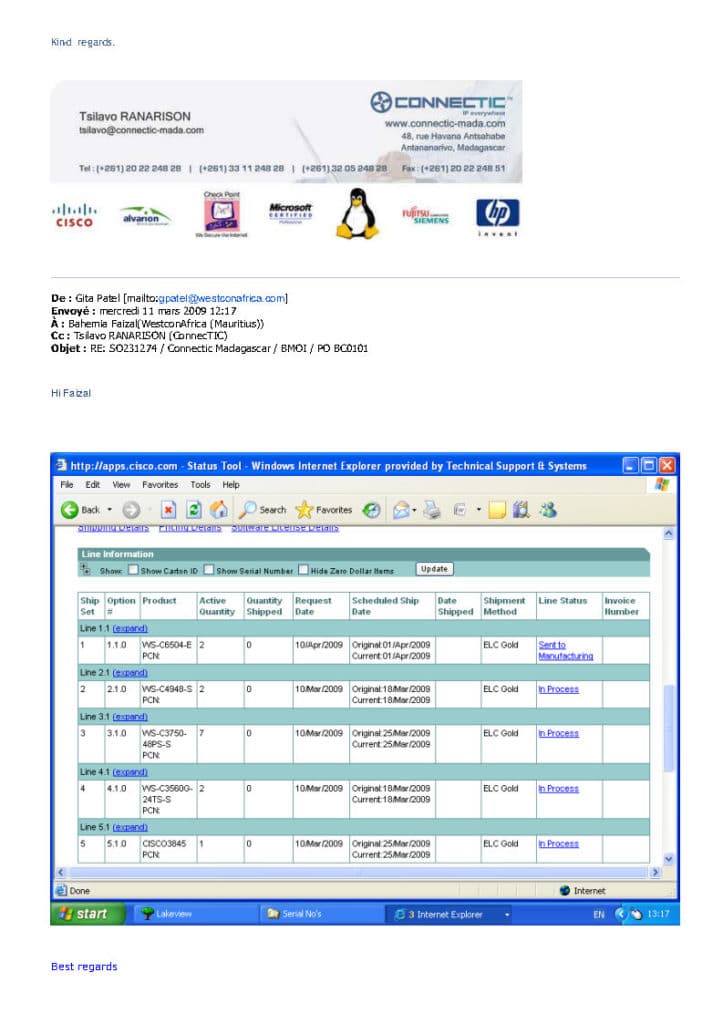Image resolution: width=723 pixels, height=1024 pixels.
Task: Open the History clock icon
Action: pyautogui.click(x=372, y=510)
